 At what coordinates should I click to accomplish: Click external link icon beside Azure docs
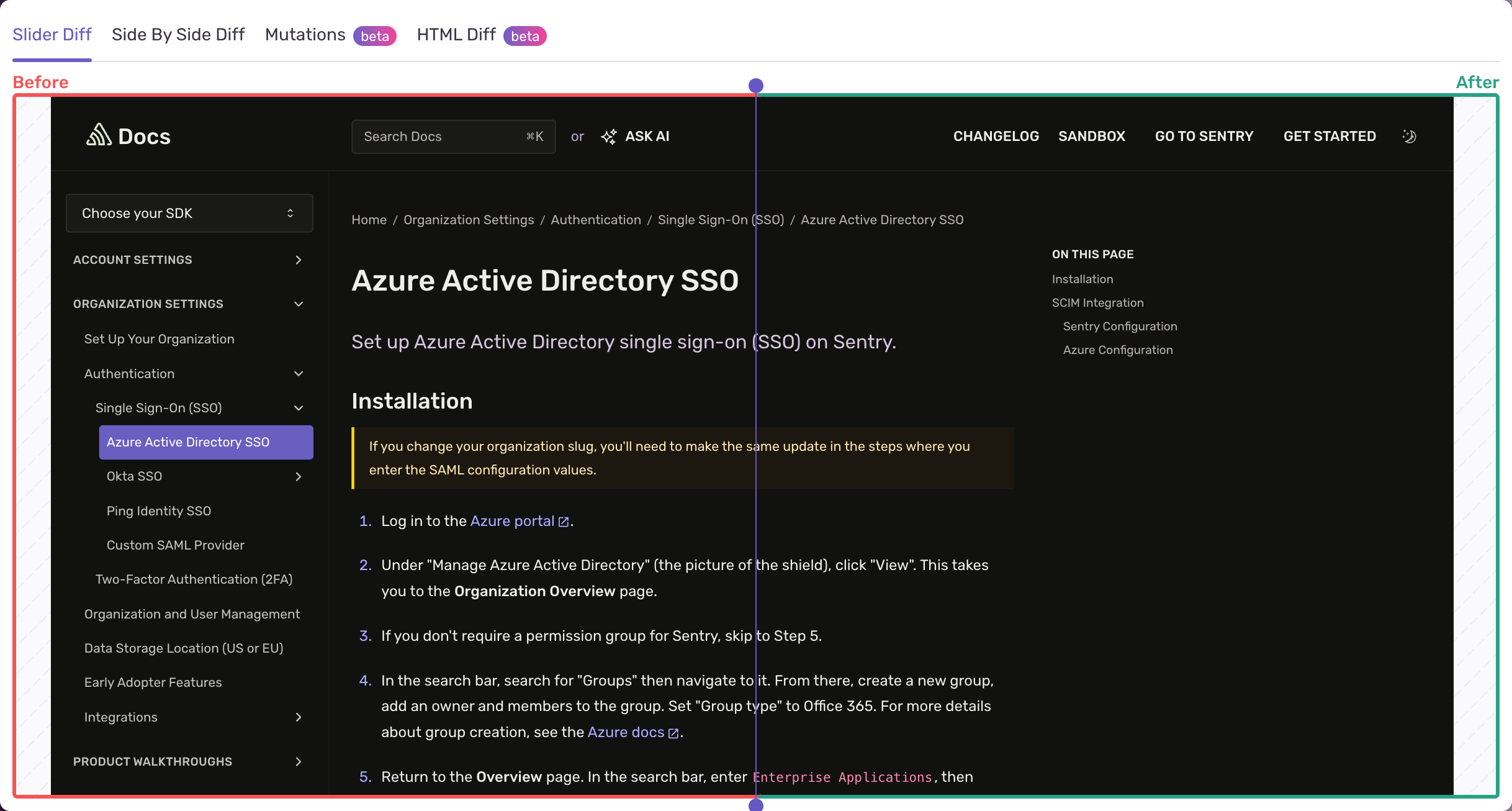[x=673, y=733]
